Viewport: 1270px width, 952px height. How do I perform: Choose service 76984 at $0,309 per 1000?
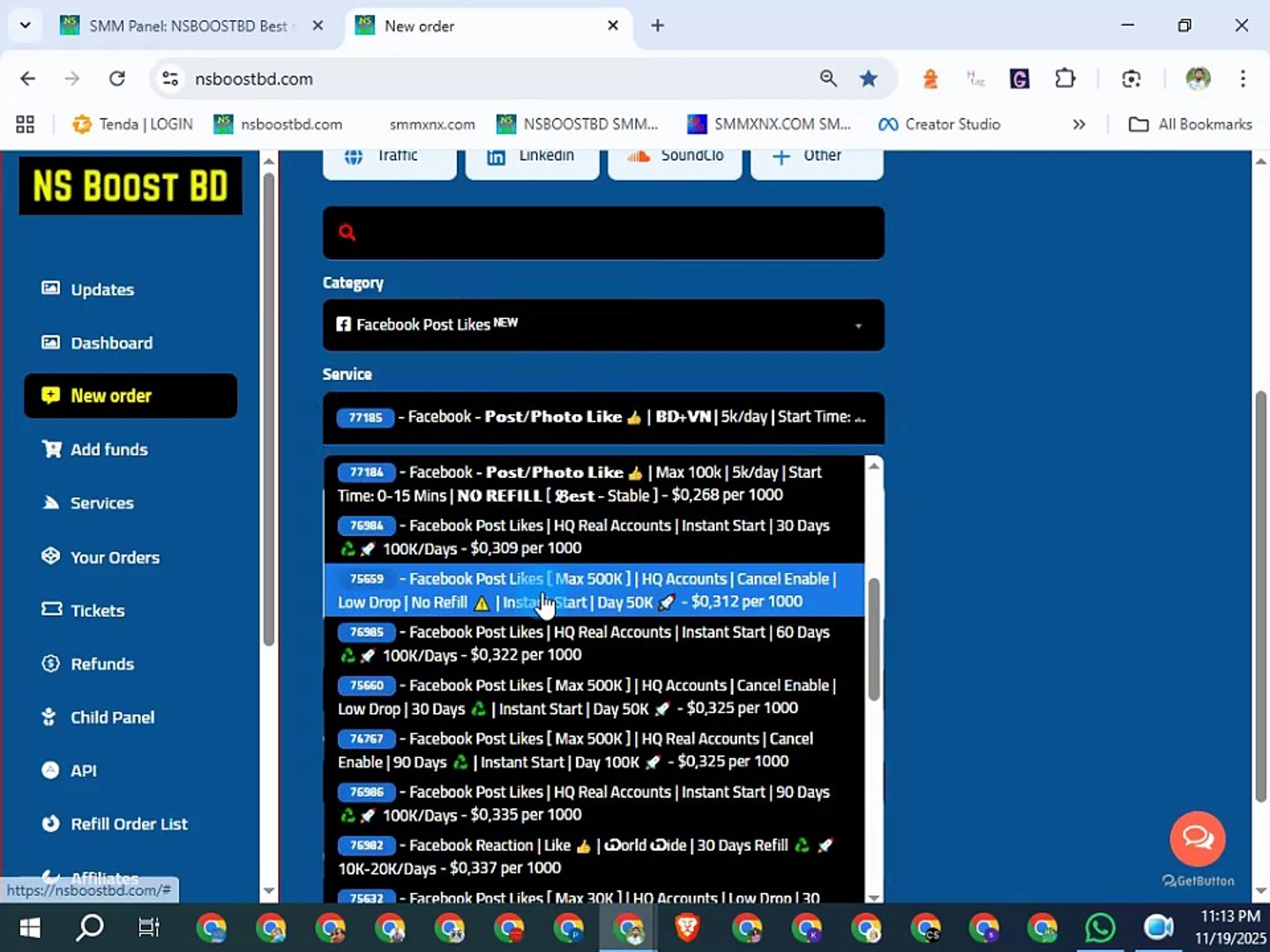(594, 537)
